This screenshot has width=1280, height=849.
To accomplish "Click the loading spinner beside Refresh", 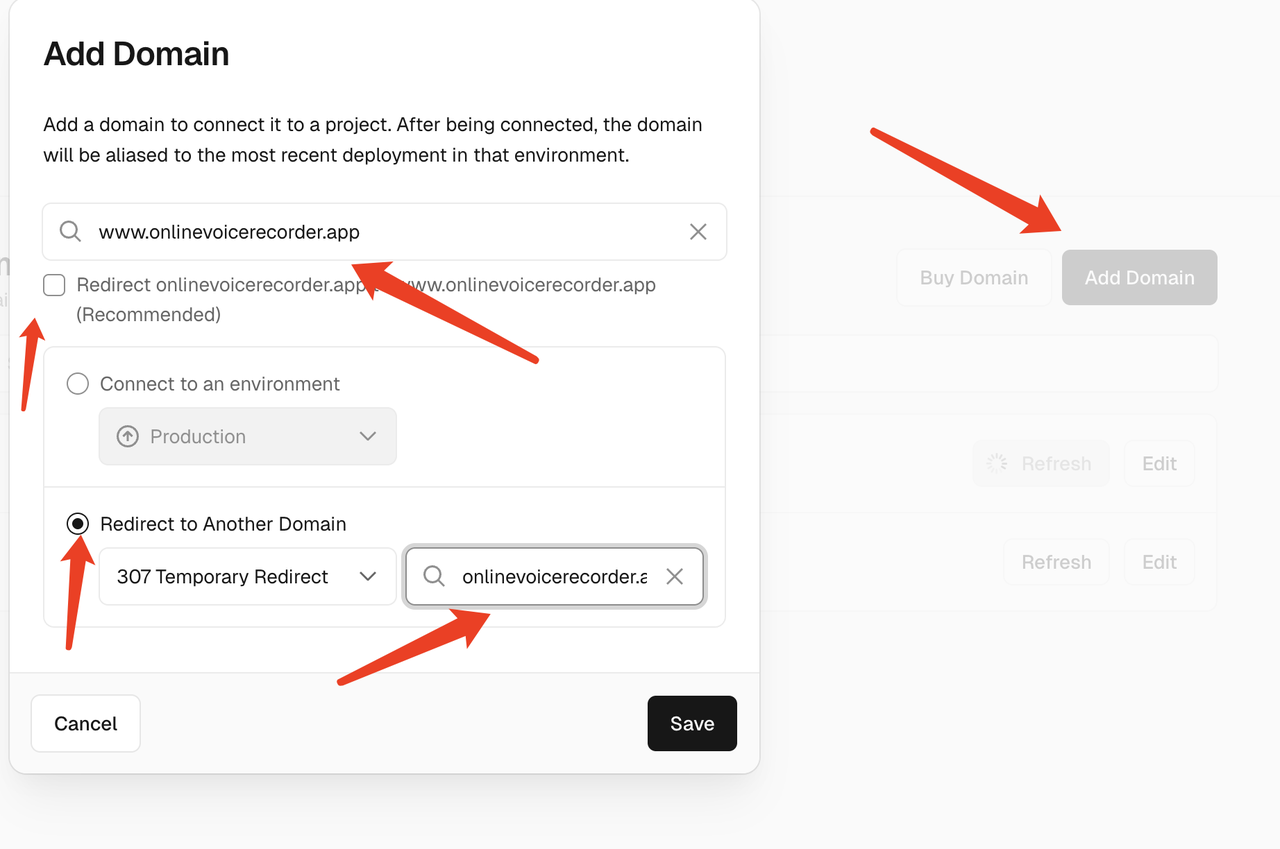I will (x=997, y=463).
